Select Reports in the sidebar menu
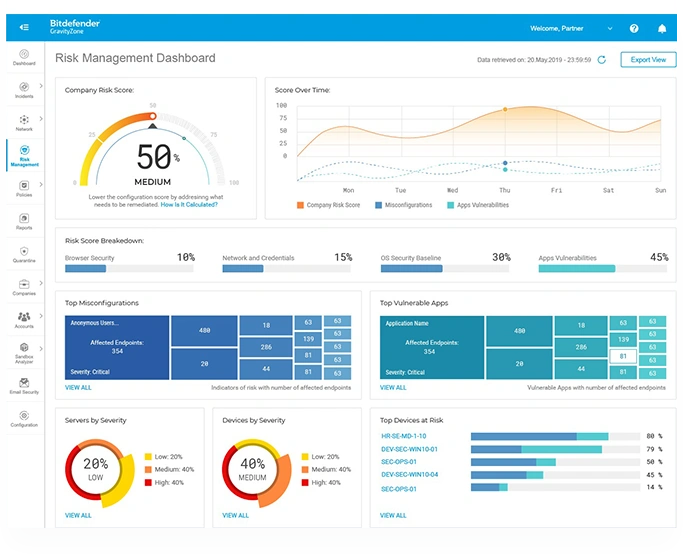The height and width of the screenshot is (554, 683). pos(24,220)
